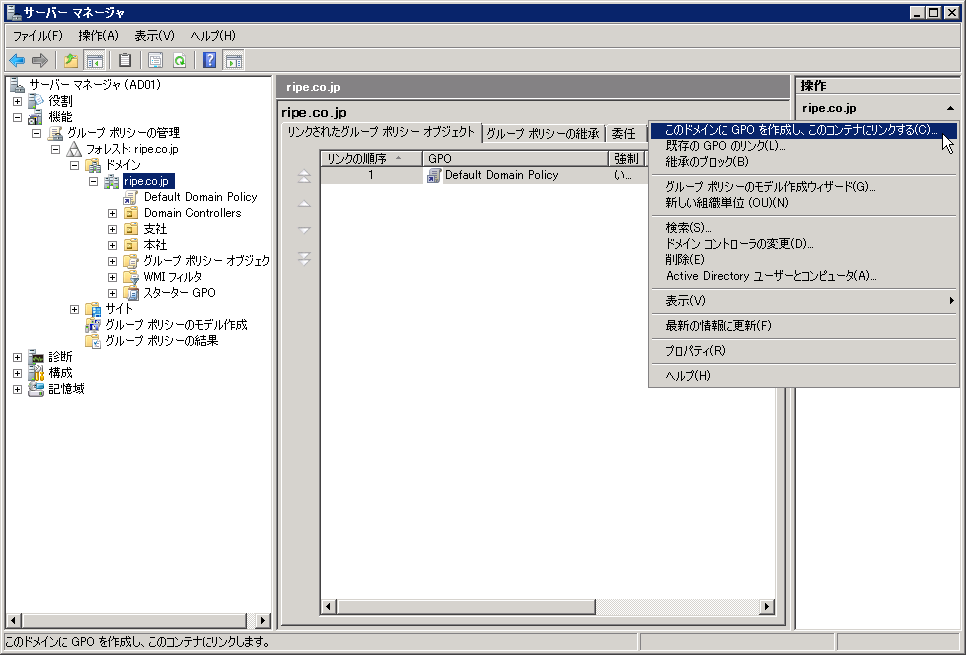Collapse the ripe.co.jp domain node
This screenshot has width=966, height=655.
[93, 181]
